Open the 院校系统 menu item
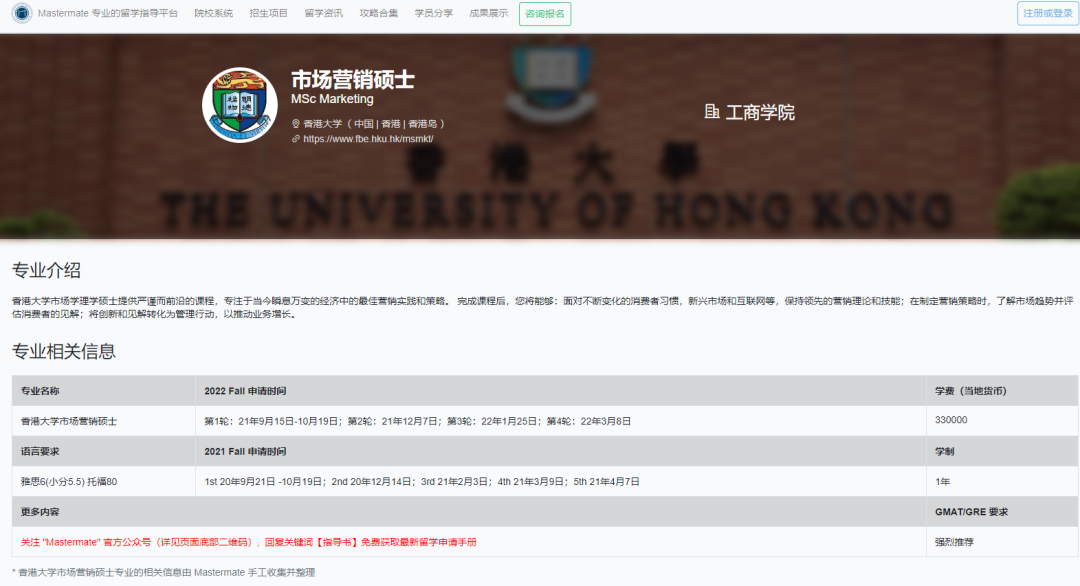 pos(213,14)
